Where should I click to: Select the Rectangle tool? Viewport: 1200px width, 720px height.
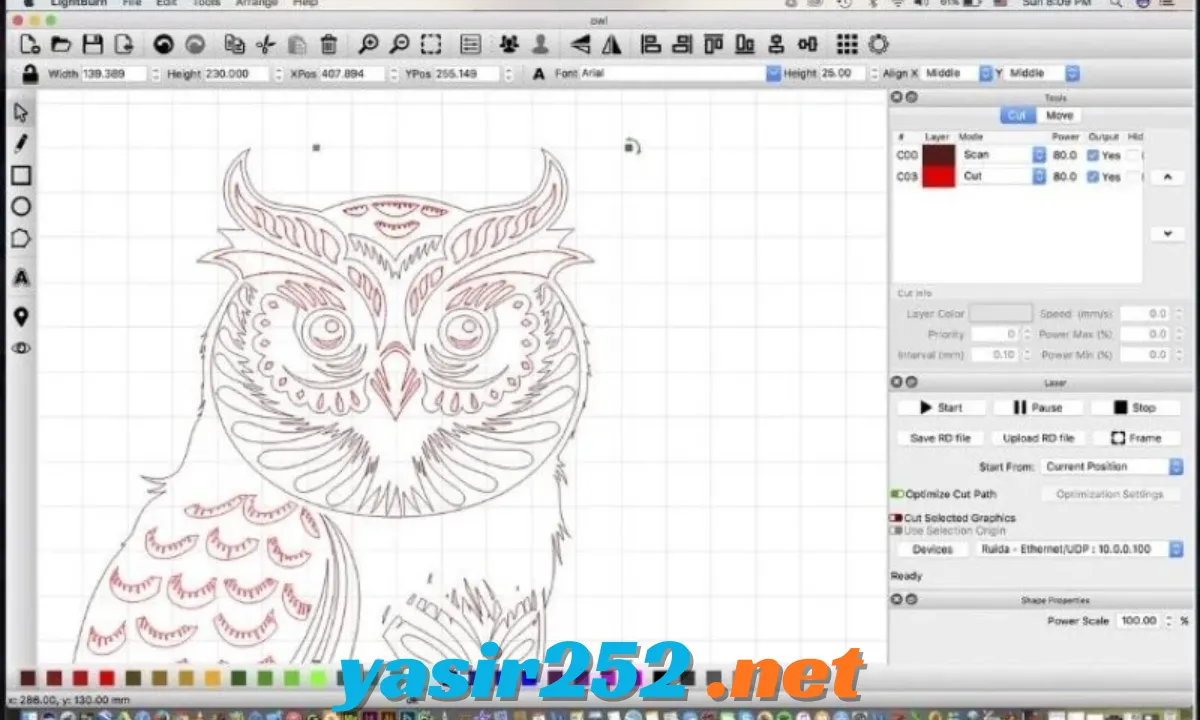(x=21, y=175)
